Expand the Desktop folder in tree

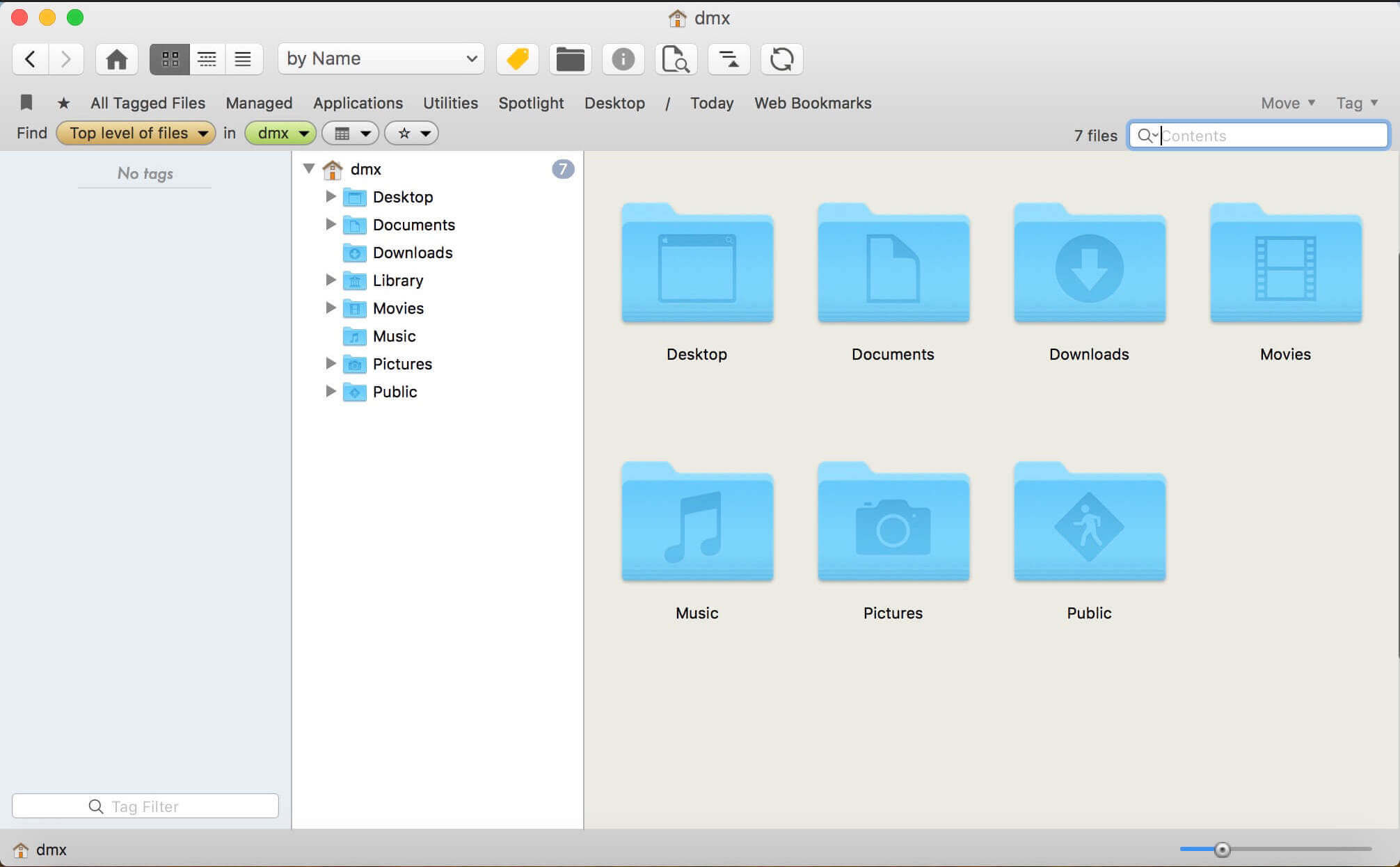pos(331,197)
